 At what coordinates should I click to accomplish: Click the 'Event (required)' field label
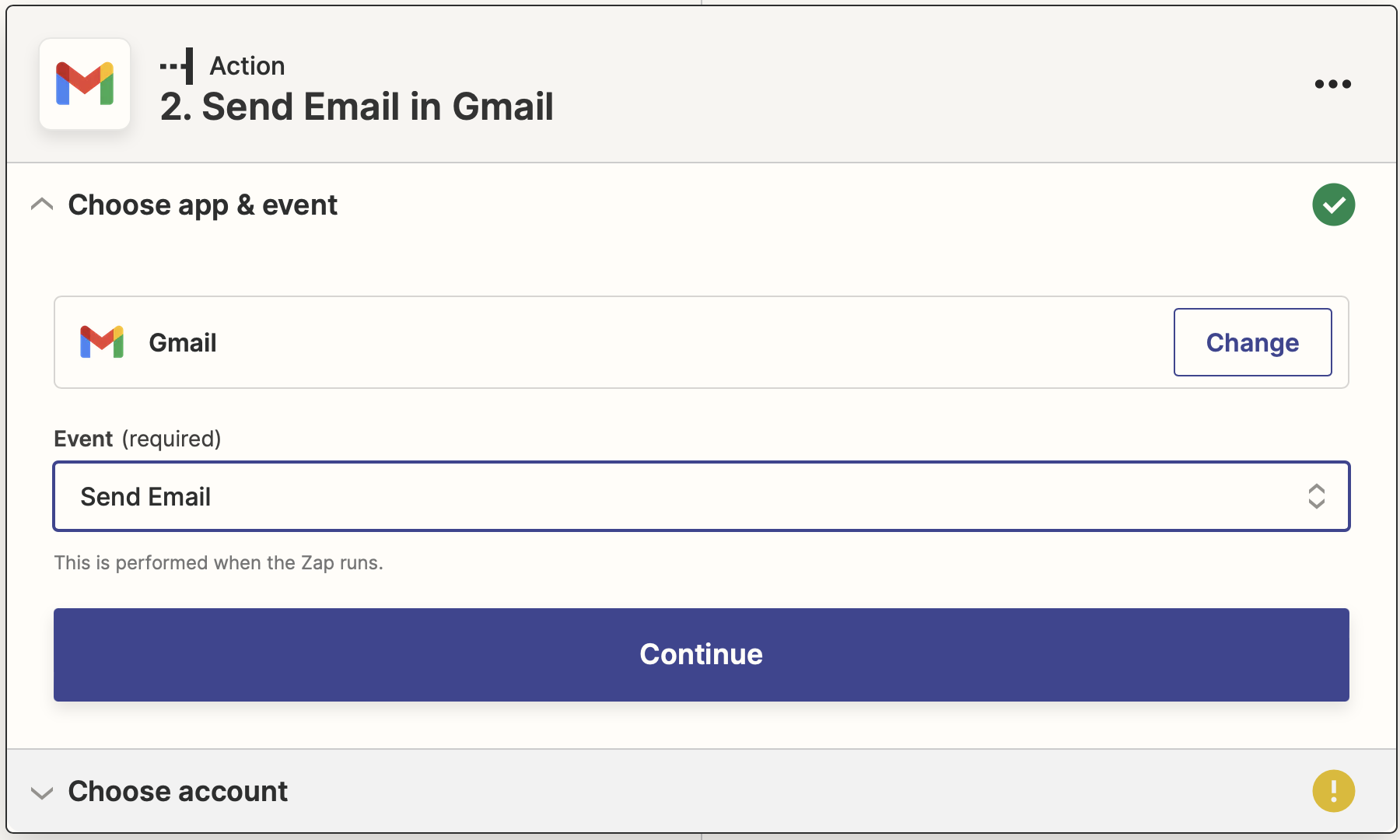click(138, 439)
